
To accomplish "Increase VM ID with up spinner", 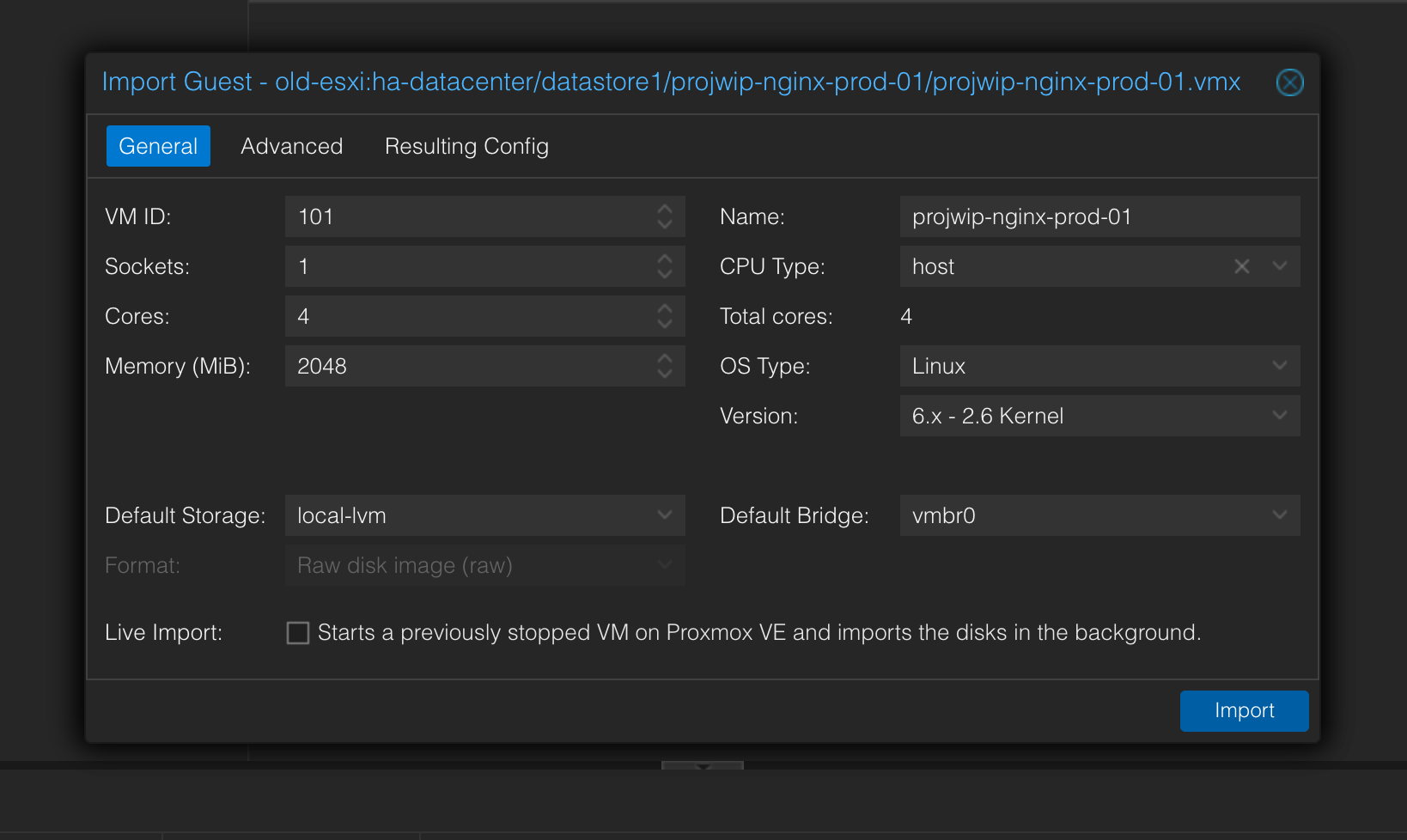I will tap(665, 209).
